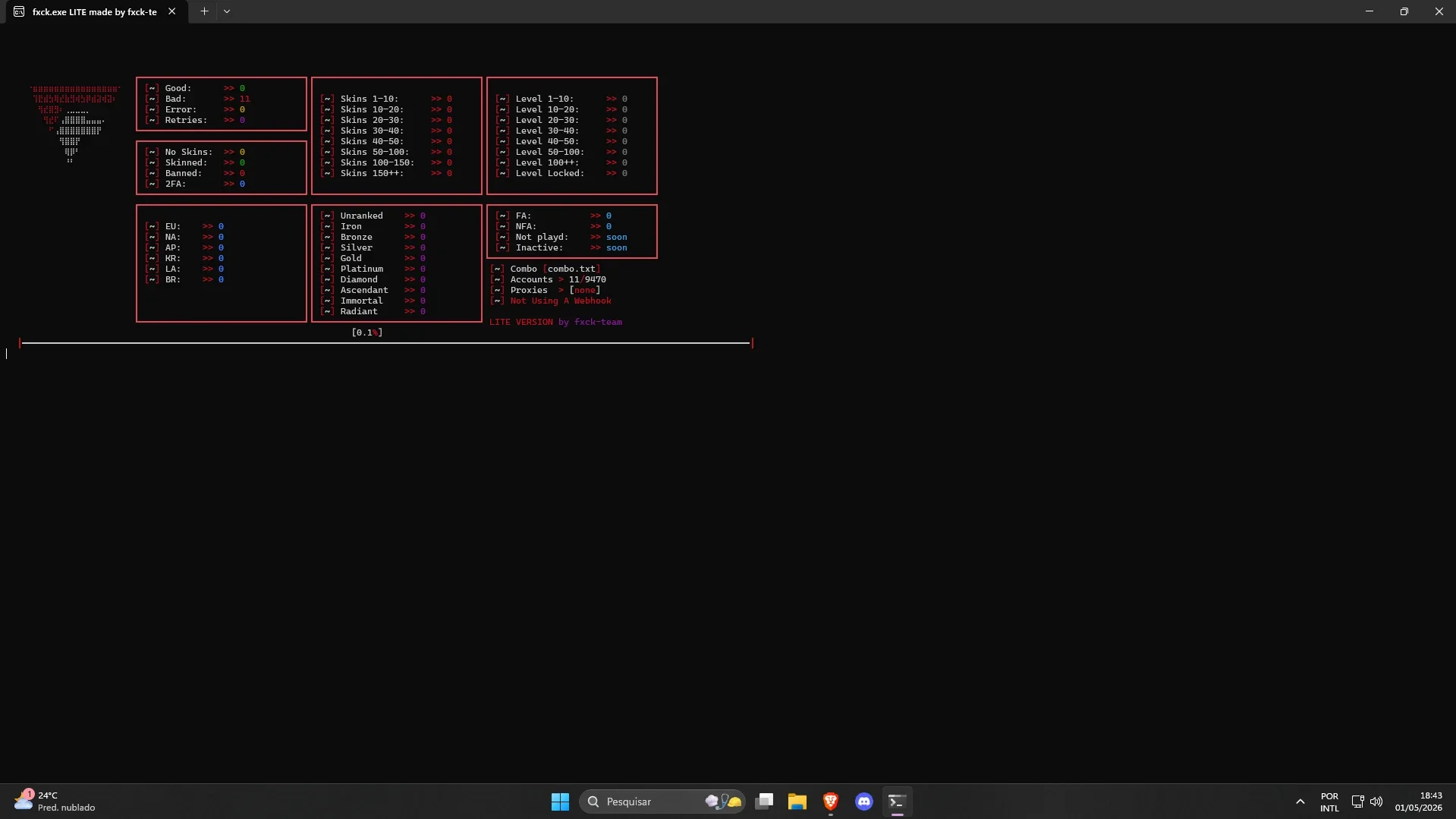Click the 'Good:' counter line

pyautogui.click(x=195, y=88)
